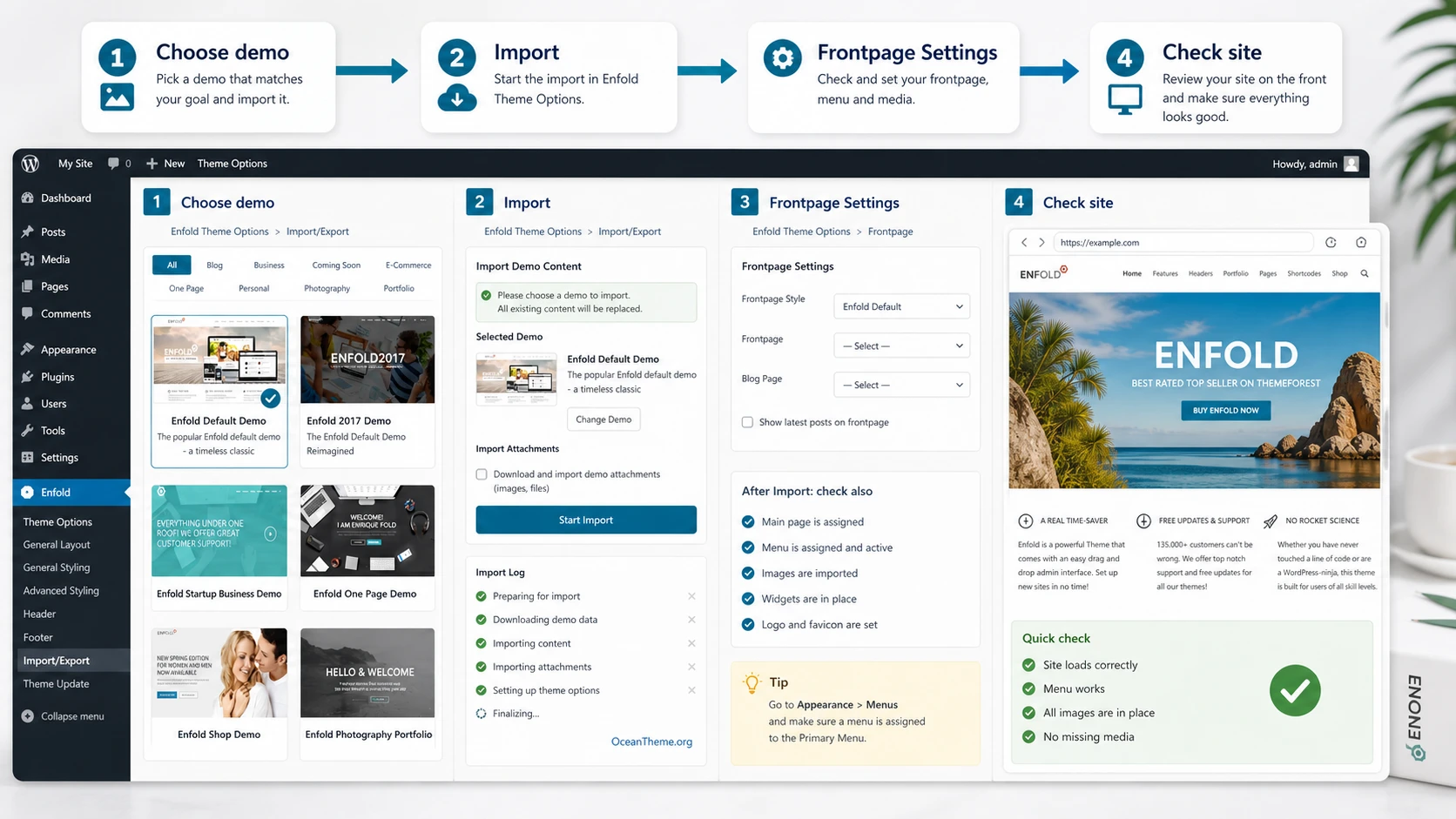The height and width of the screenshot is (819, 1456).
Task: Toggle Menu is assigned and active check
Action: point(748,547)
